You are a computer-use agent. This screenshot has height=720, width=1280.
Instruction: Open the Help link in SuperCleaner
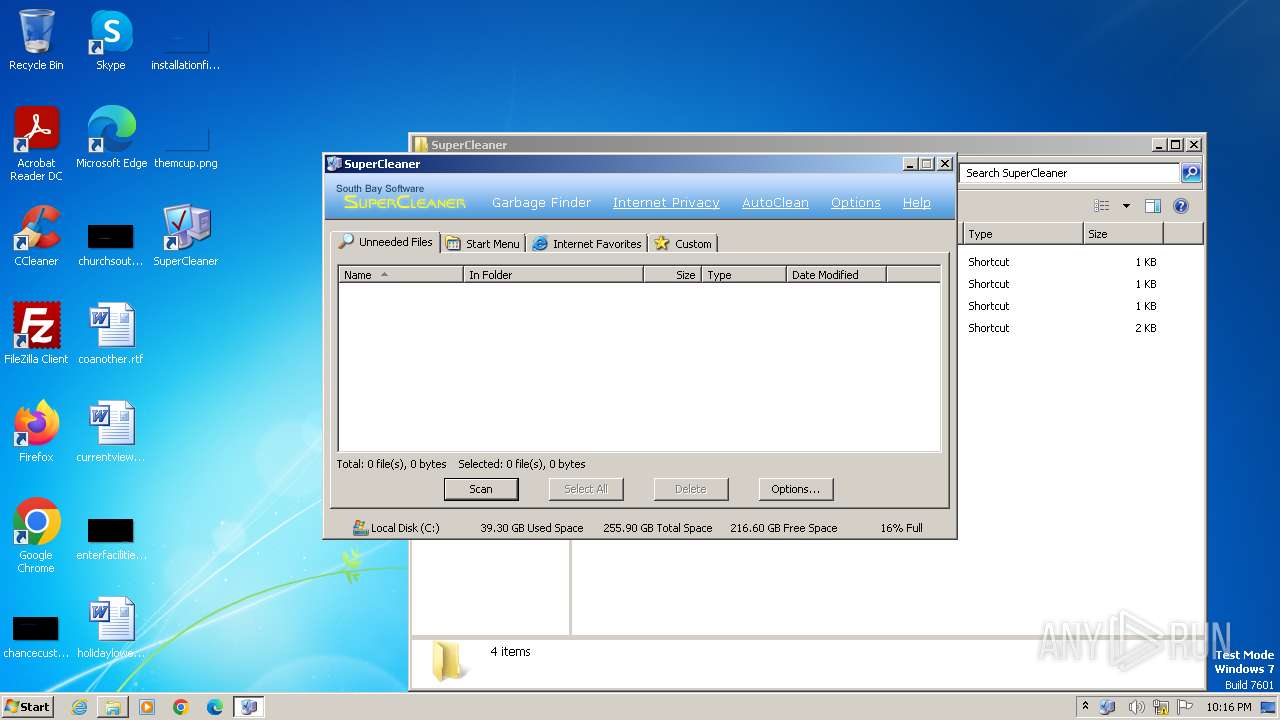(917, 203)
